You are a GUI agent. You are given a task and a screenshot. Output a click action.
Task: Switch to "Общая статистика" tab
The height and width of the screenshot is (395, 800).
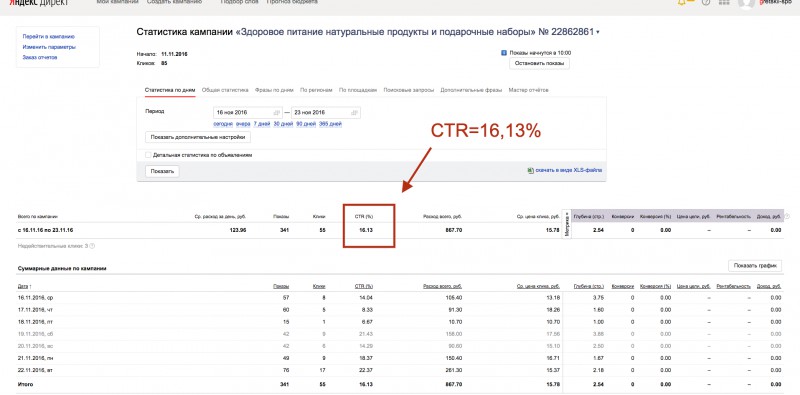coord(225,90)
